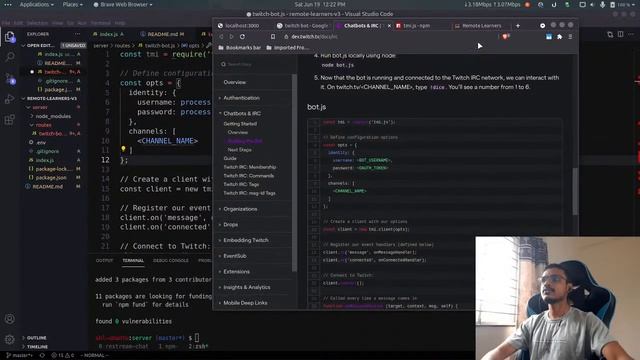
Task: Expand Insights & Analytics docs section
Action: click(246, 287)
